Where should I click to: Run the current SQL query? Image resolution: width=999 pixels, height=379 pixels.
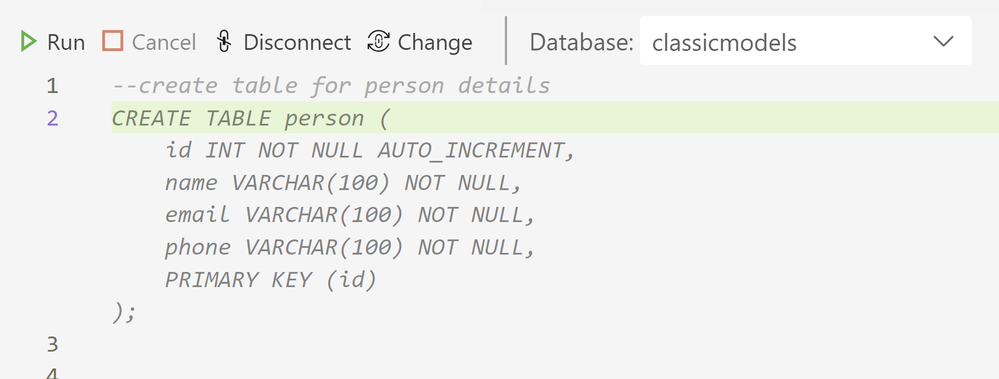(53, 42)
